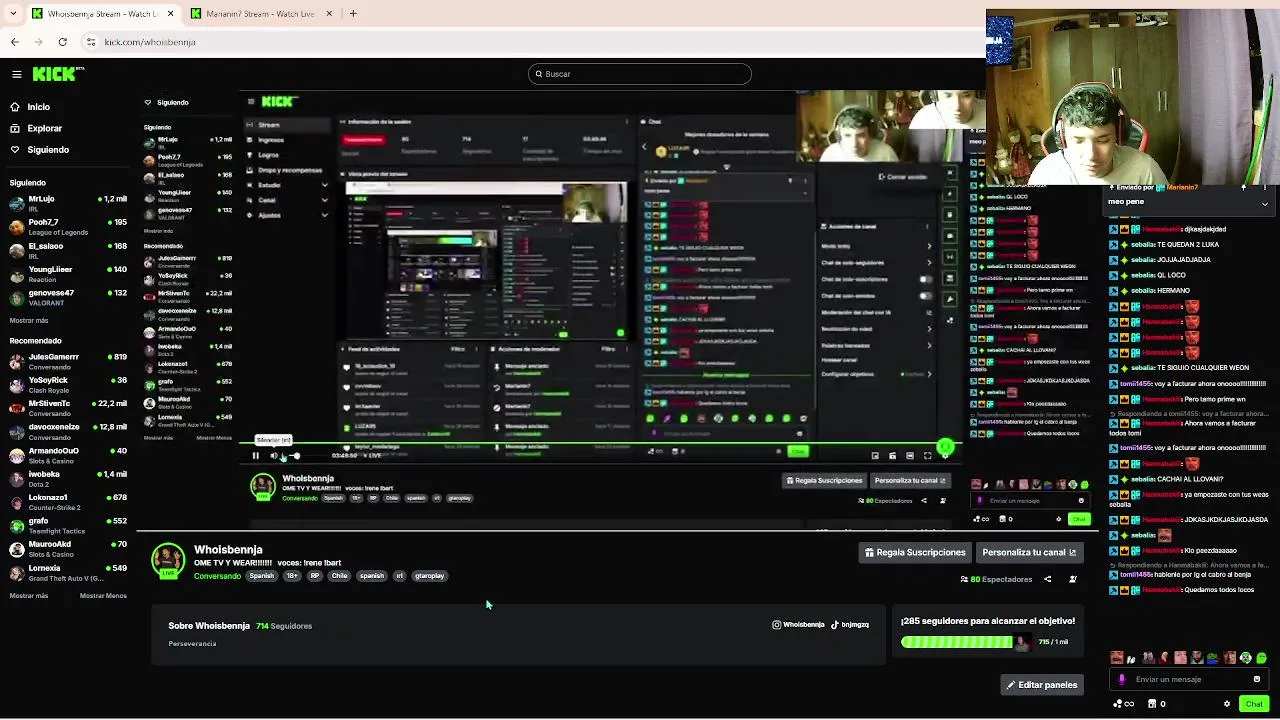This screenshot has width=1280, height=720.
Task: Mute audio with the speaker icon in the mirrored player
Action: point(274,456)
